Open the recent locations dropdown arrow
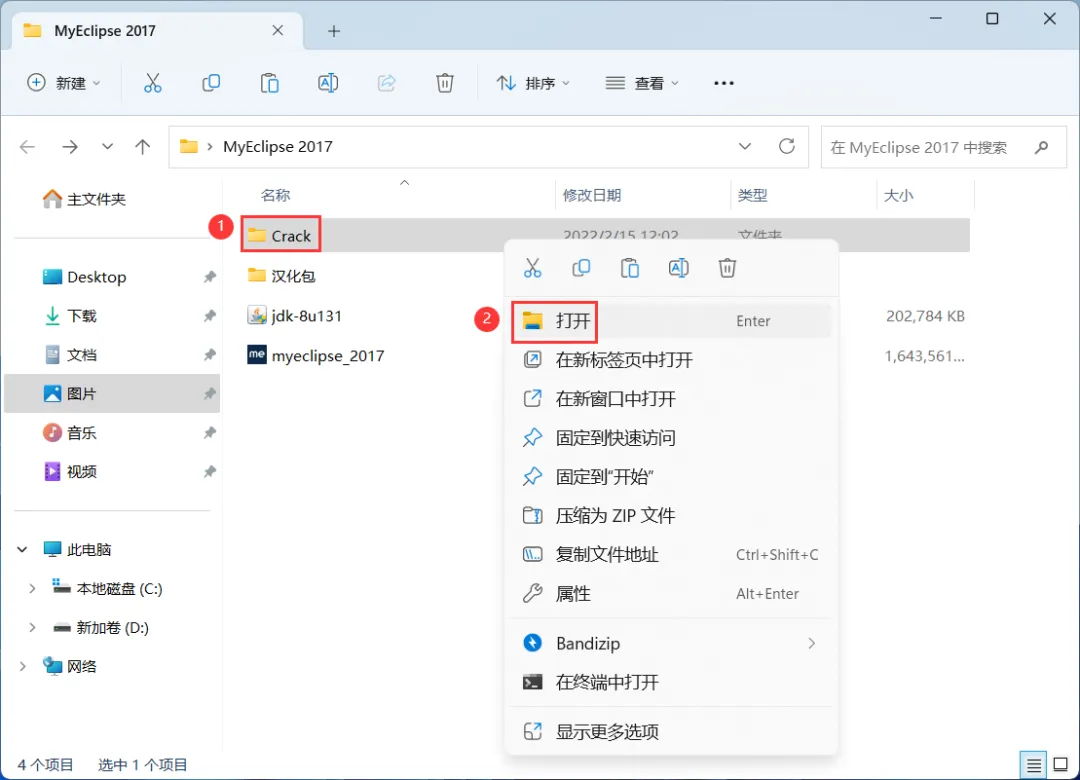The height and width of the screenshot is (780, 1080). (107, 147)
